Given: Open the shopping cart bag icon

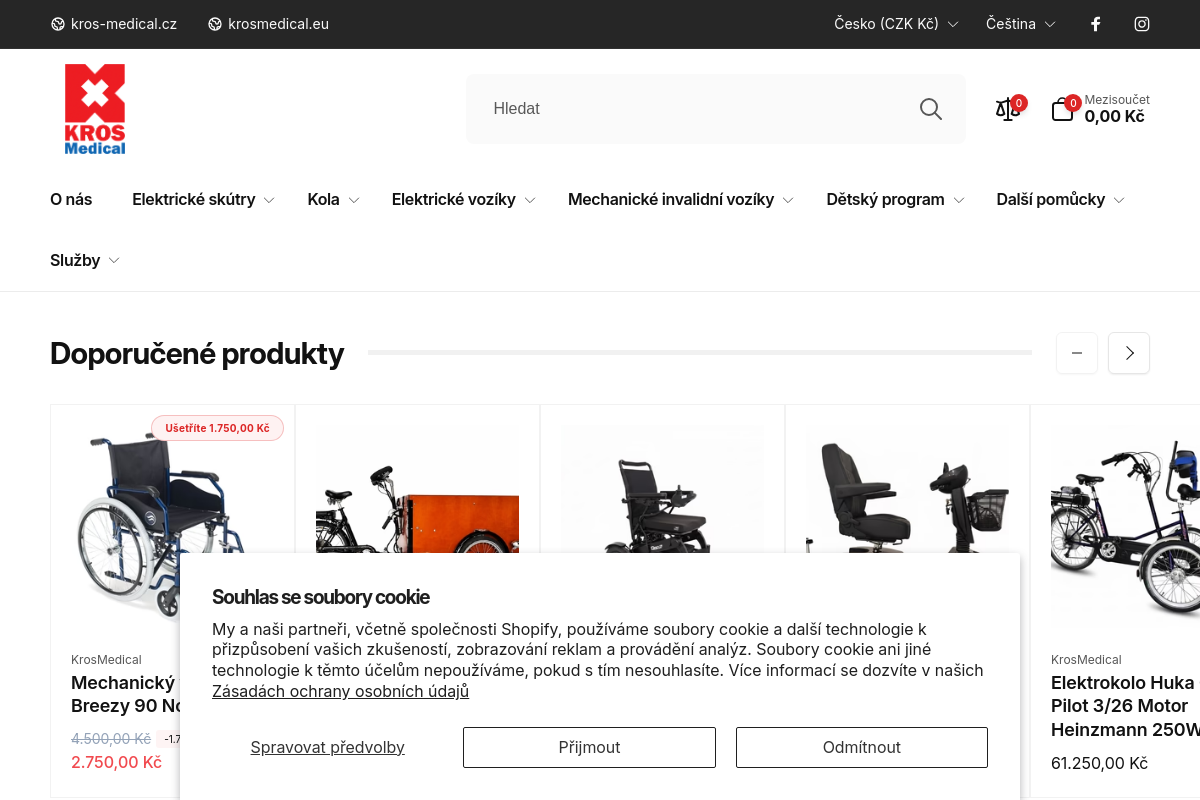Looking at the screenshot, I should [1062, 109].
